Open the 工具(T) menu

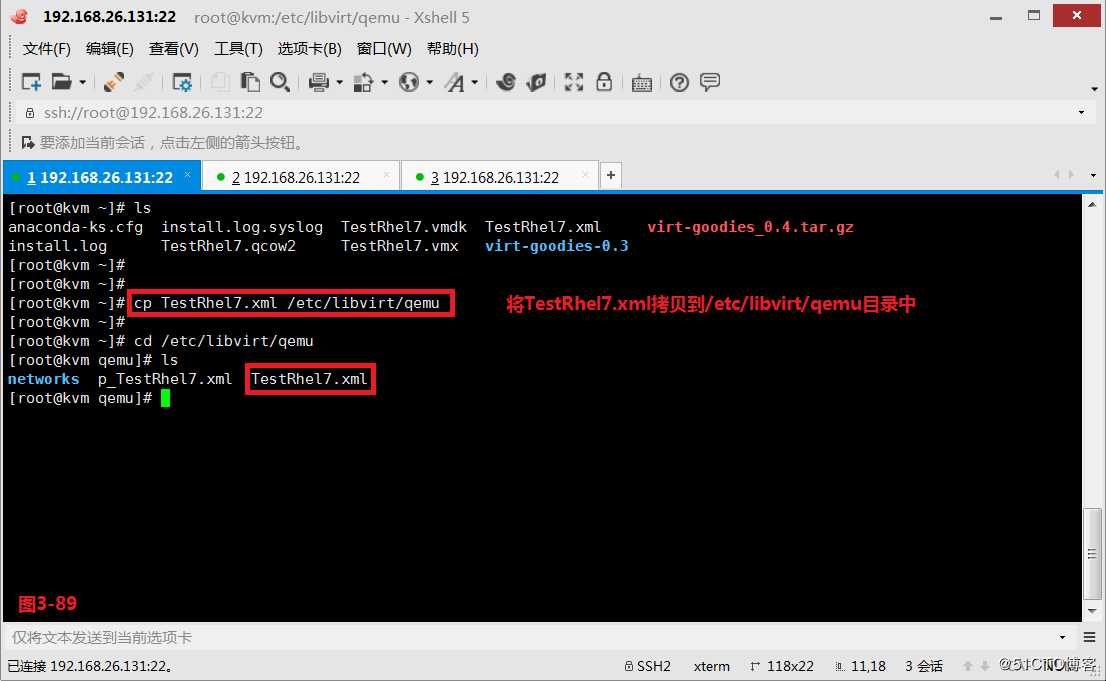coord(238,49)
